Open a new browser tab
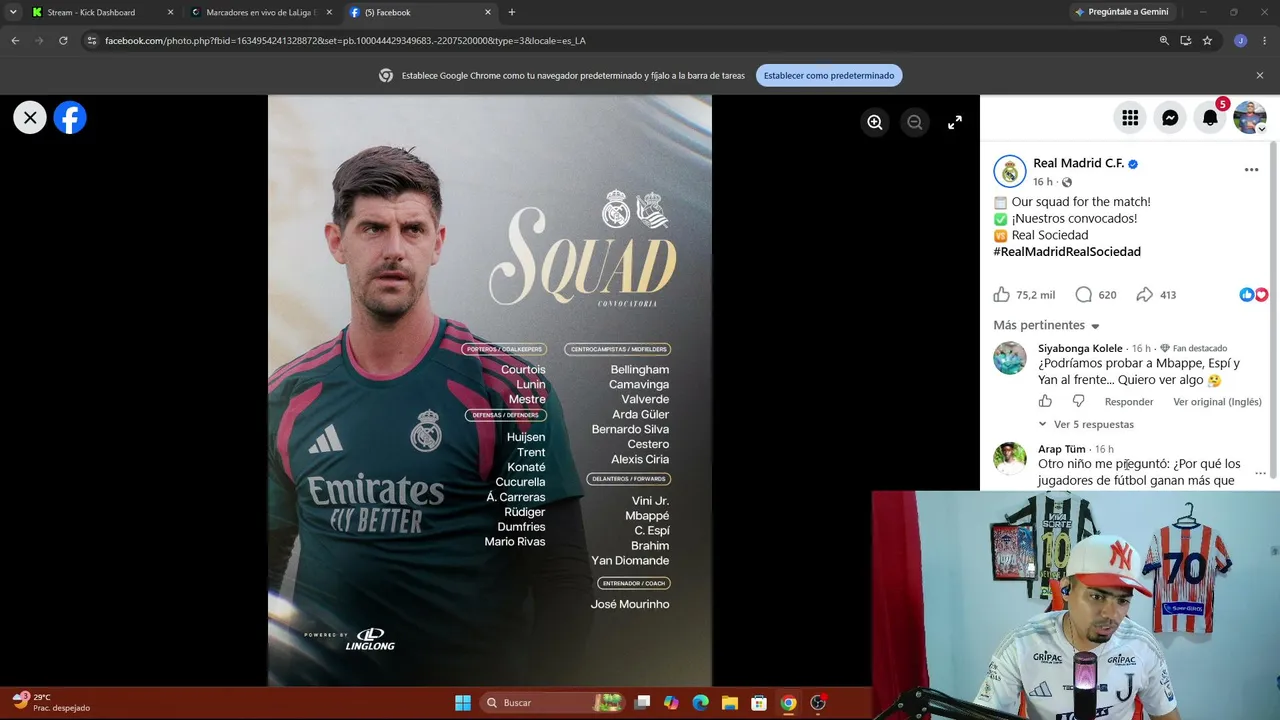 coord(512,12)
